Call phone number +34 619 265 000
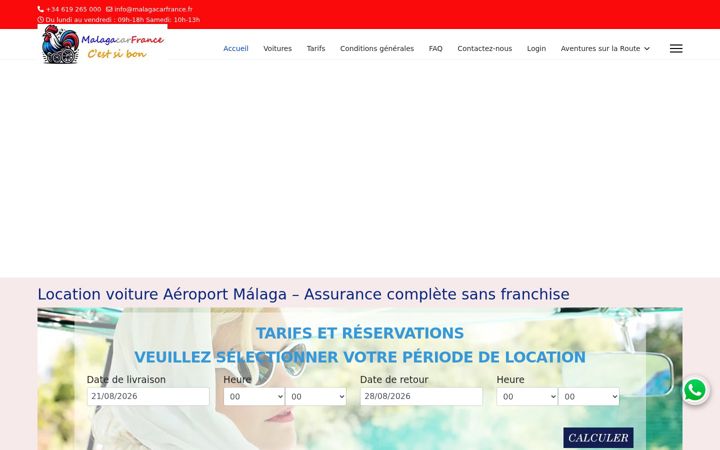 73,9
